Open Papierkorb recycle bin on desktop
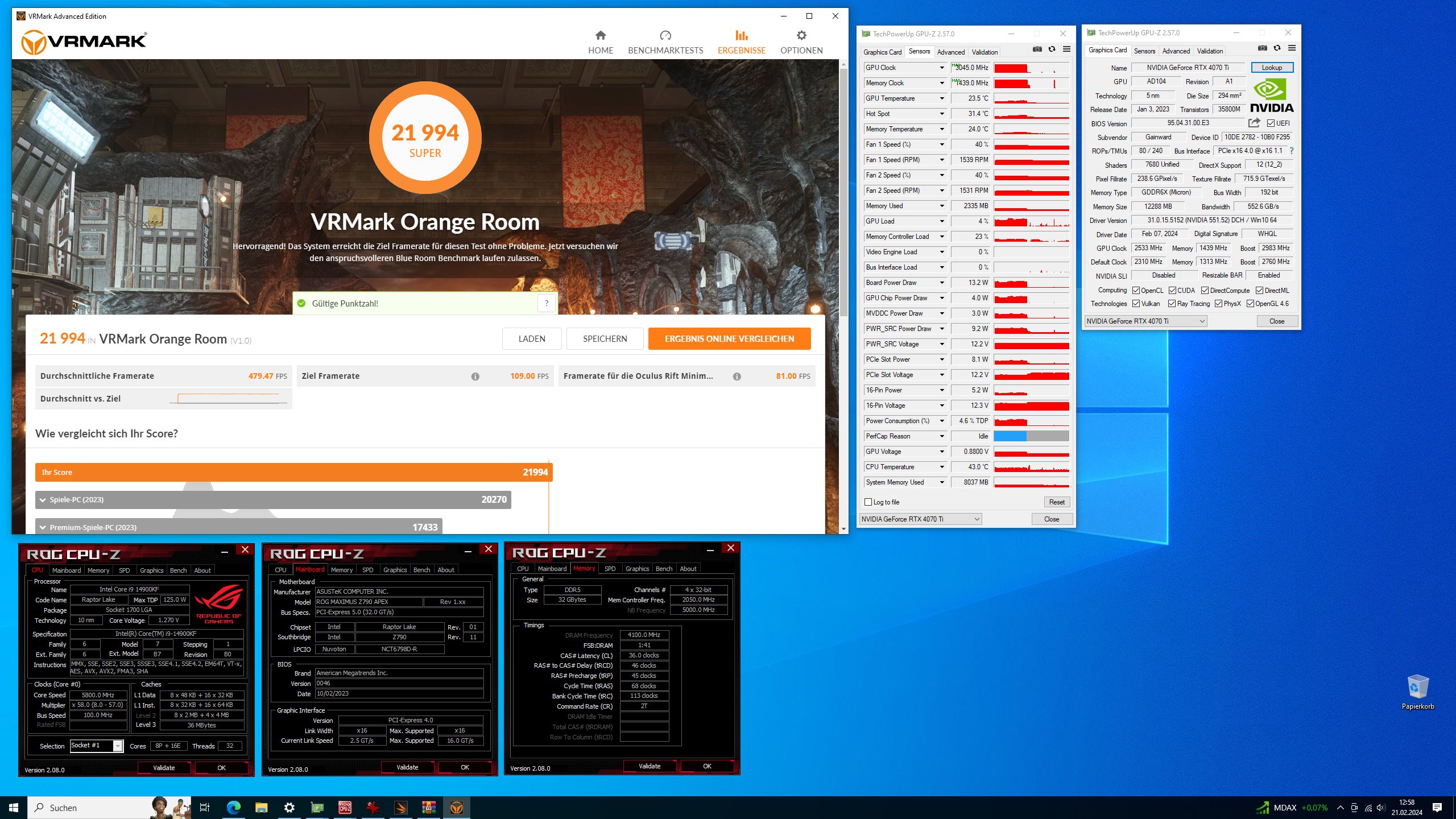This screenshot has width=1456, height=819. pos(1417,692)
